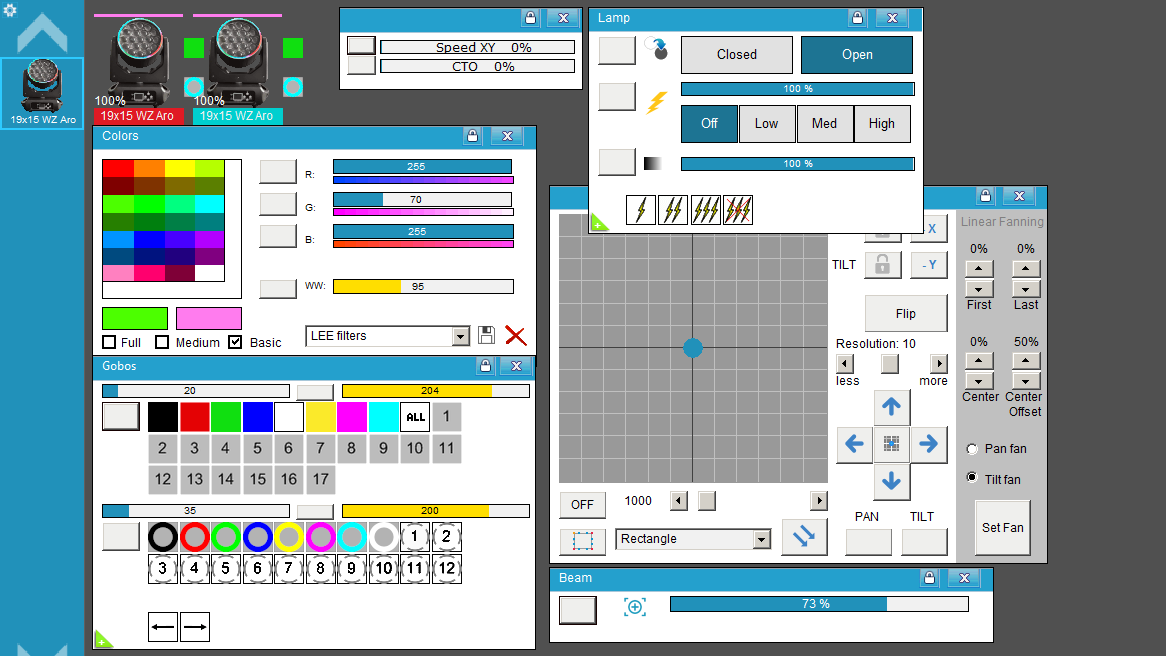This screenshot has width=1166, height=656.
Task: Click the OFF shape button
Action: click(x=582, y=505)
